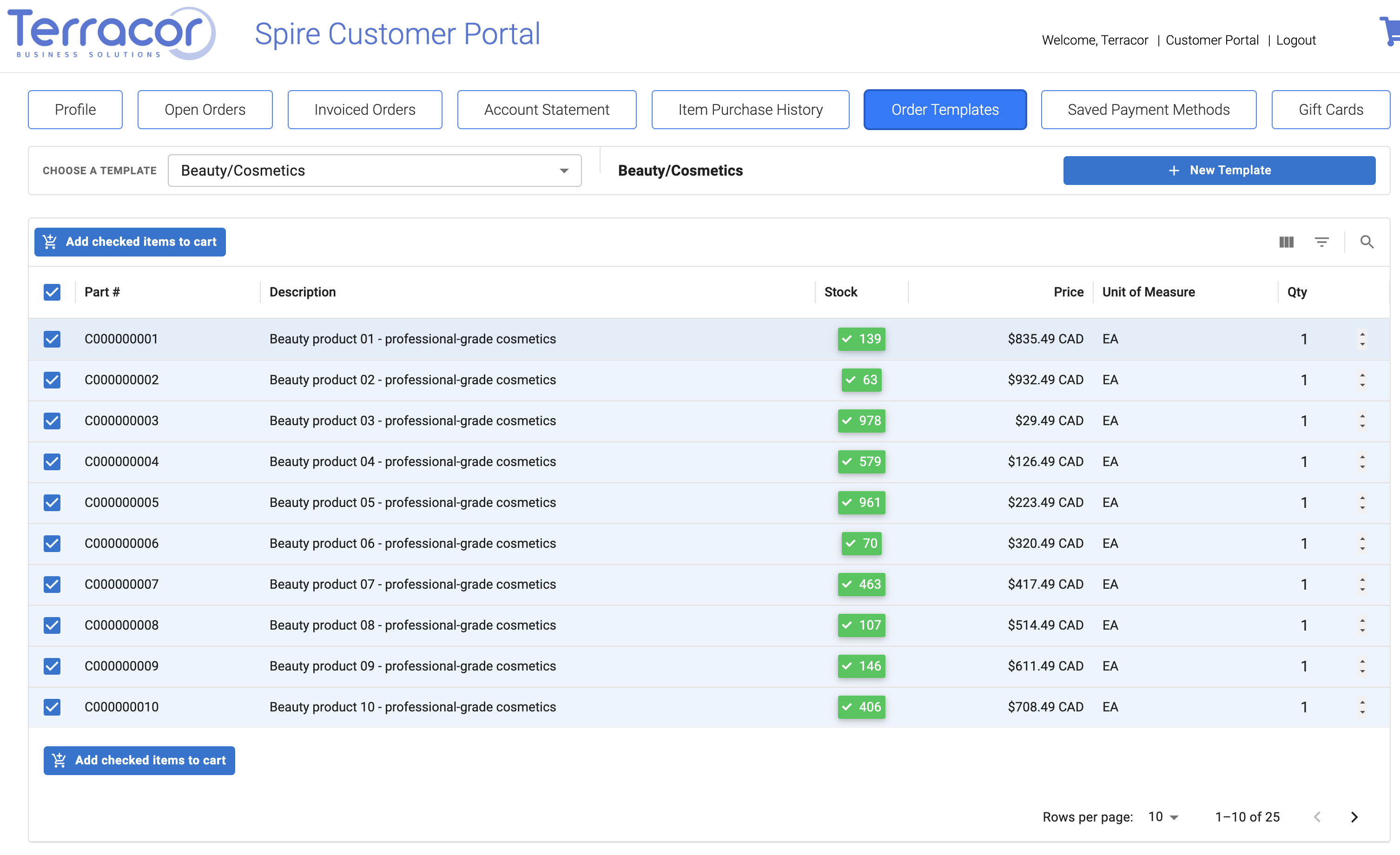
Task: Click stock badge 139 for C000000001
Action: click(861, 339)
